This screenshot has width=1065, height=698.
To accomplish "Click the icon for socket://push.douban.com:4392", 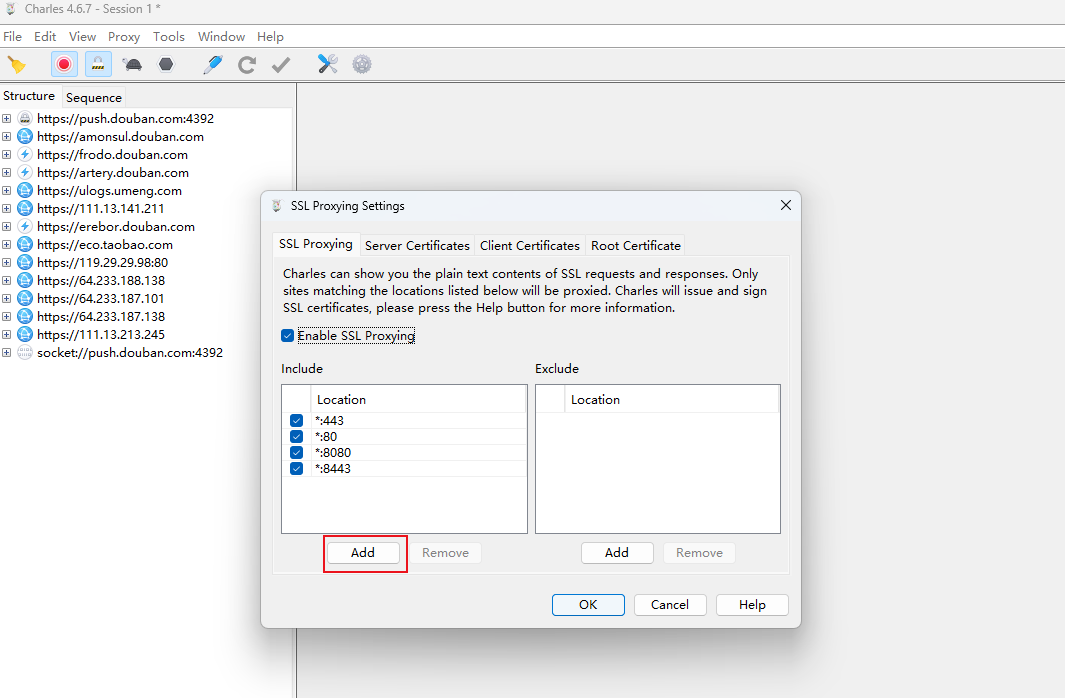I will click(25, 352).
